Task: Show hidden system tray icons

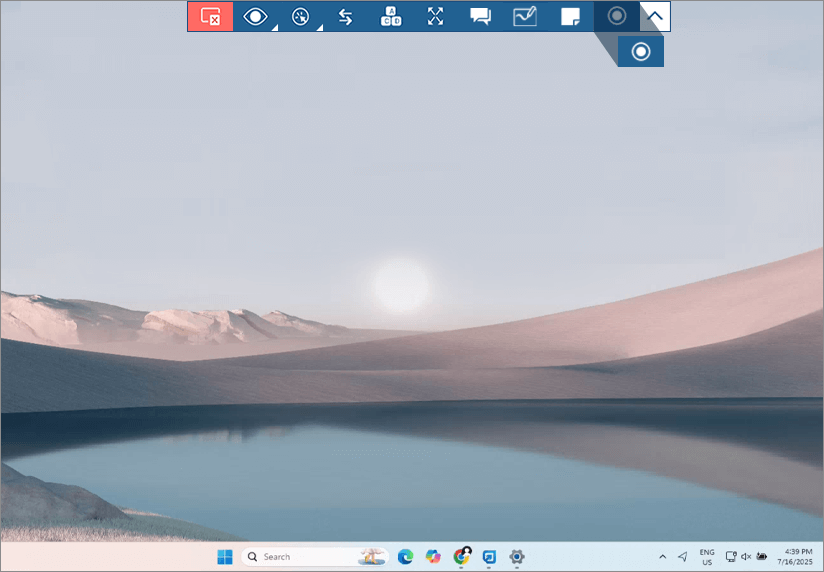Action: pyautogui.click(x=662, y=557)
